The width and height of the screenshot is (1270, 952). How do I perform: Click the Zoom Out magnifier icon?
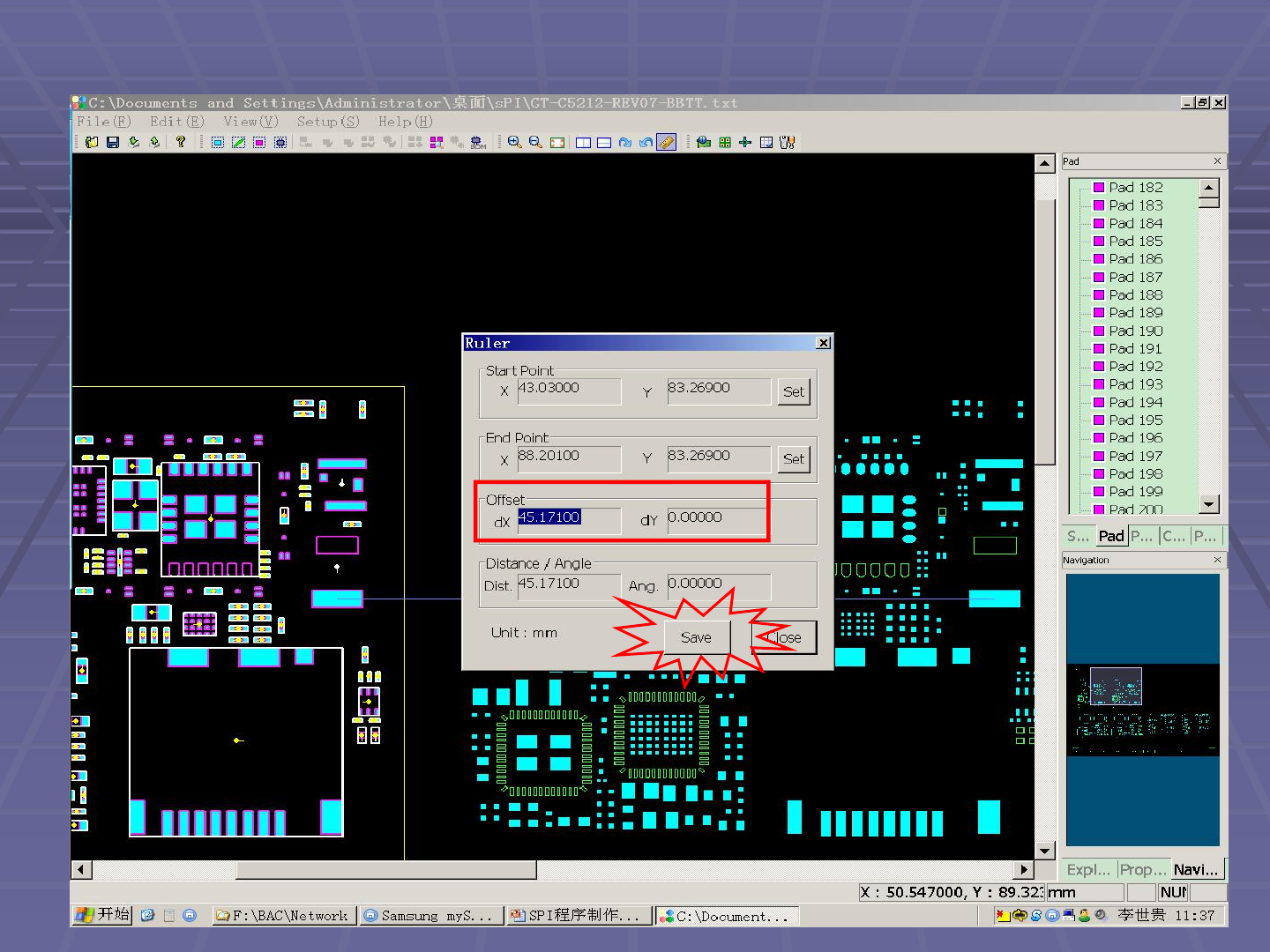click(x=535, y=142)
